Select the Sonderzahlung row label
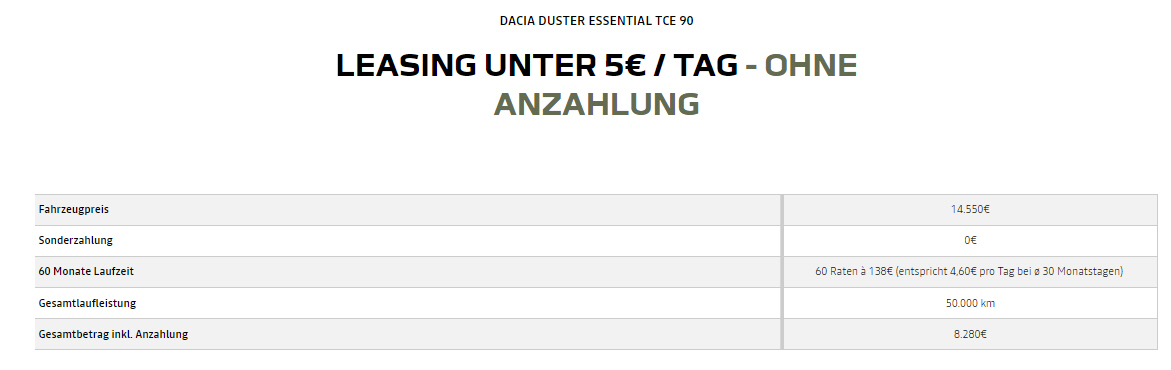Viewport: 1171px width, 370px height. tap(75, 241)
